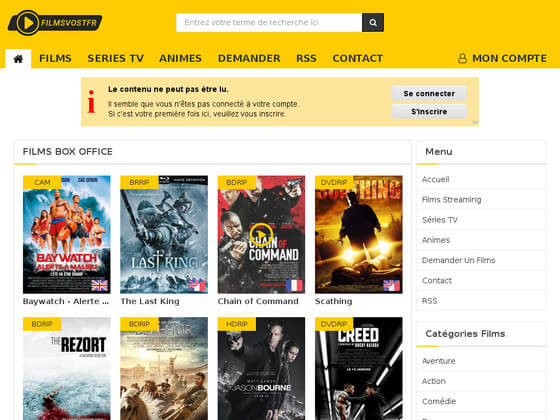Open the Aventure category
Viewport: 560px width, 420px height.
click(x=439, y=361)
